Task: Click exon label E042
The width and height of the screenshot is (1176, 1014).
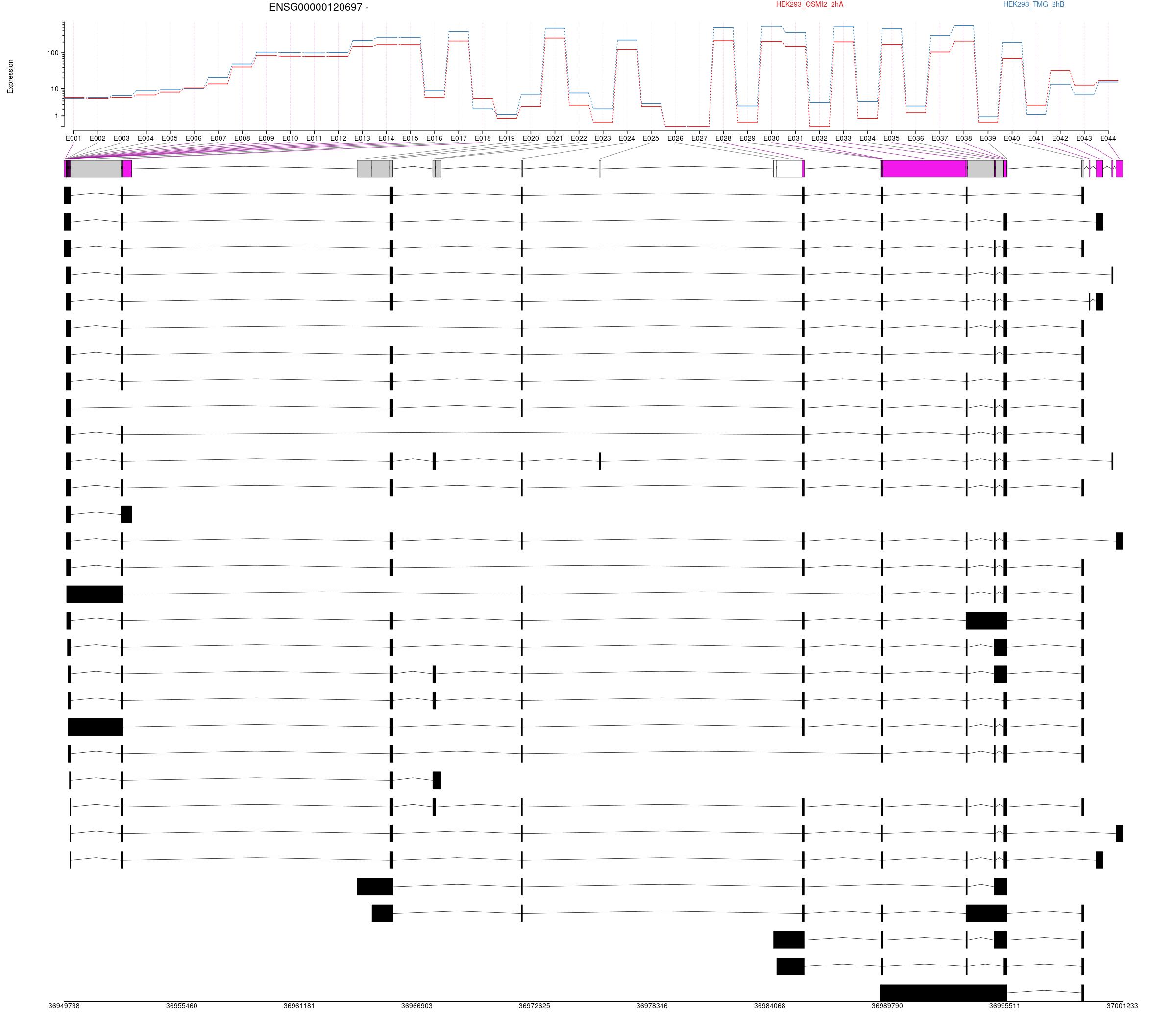Action: (1060, 139)
